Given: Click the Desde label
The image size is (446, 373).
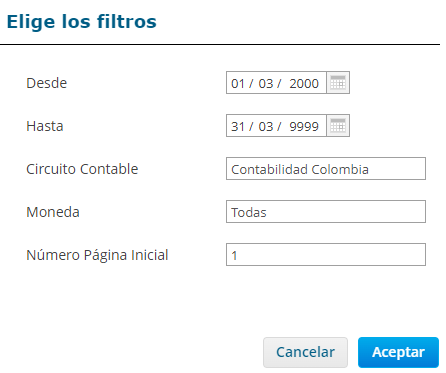Looking at the screenshot, I should point(47,83).
